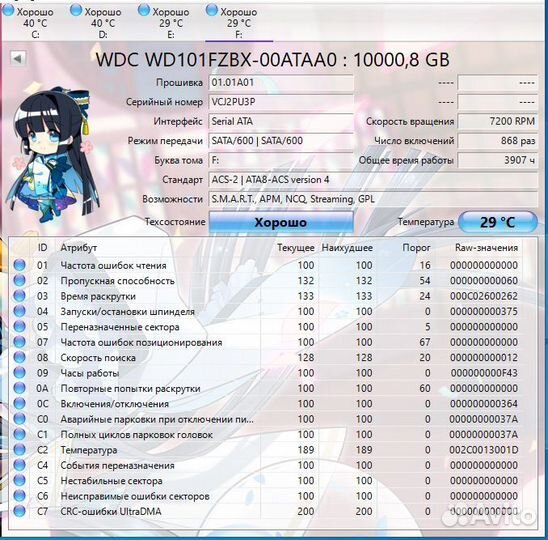Click the Порог column header
The image size is (548, 540).
click(416, 248)
